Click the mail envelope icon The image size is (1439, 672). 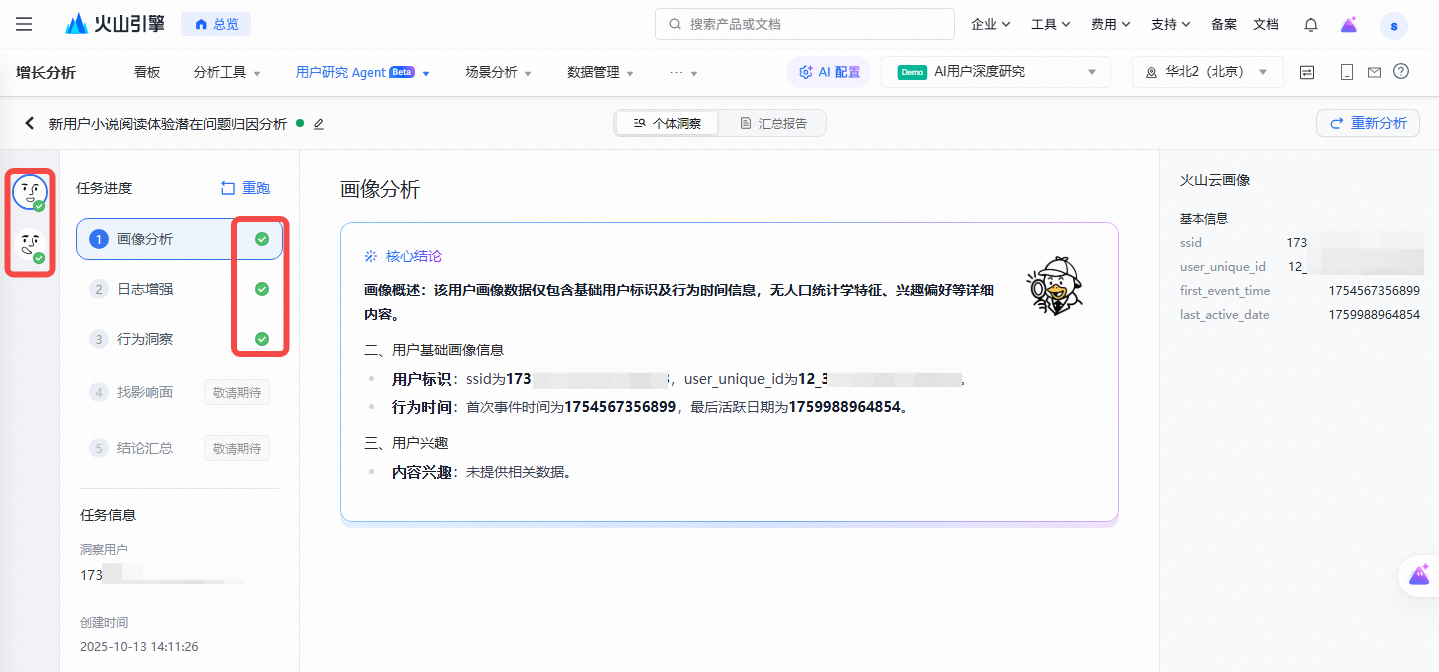(x=1374, y=72)
